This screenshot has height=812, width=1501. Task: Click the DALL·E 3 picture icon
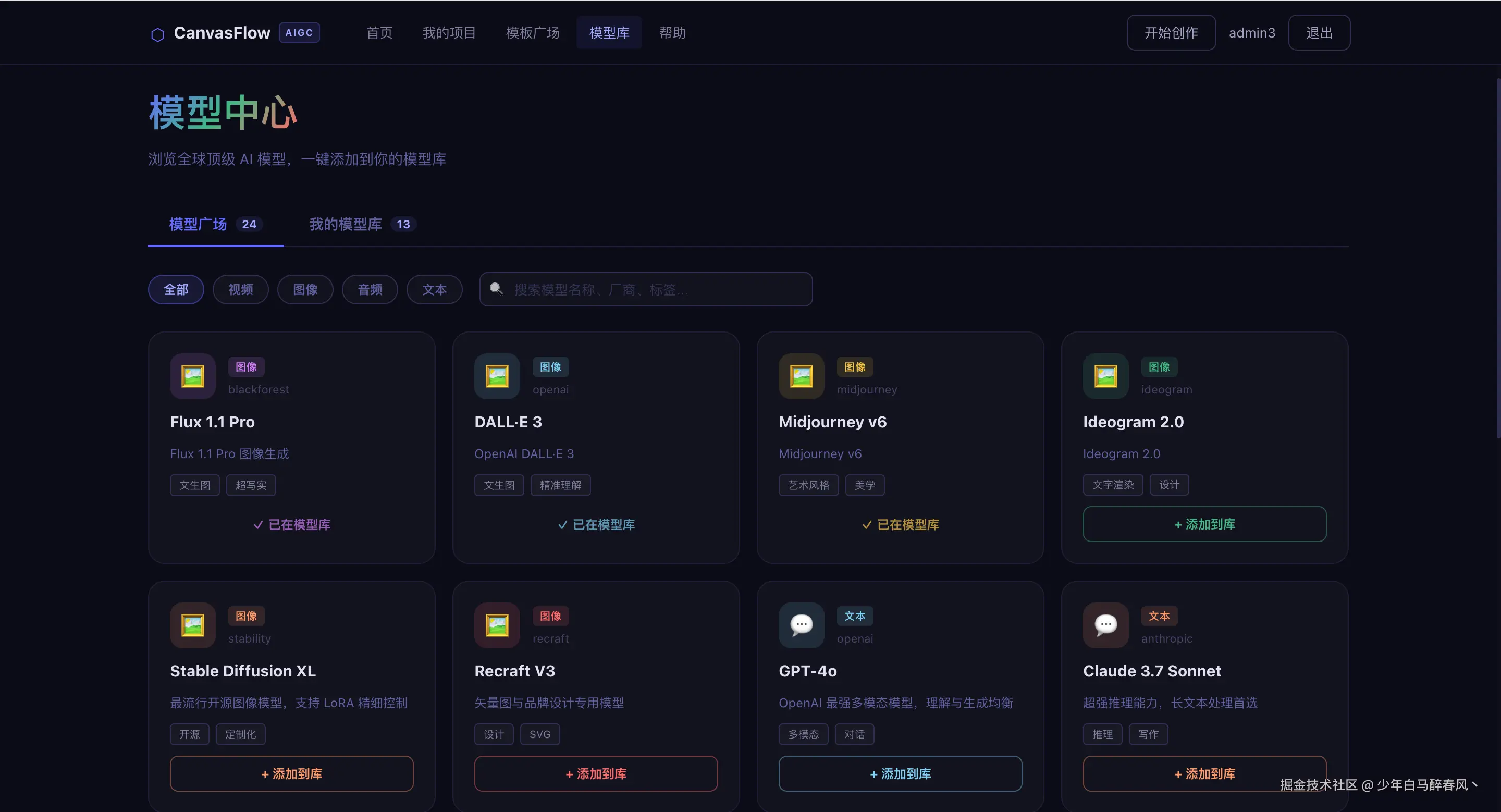497,376
